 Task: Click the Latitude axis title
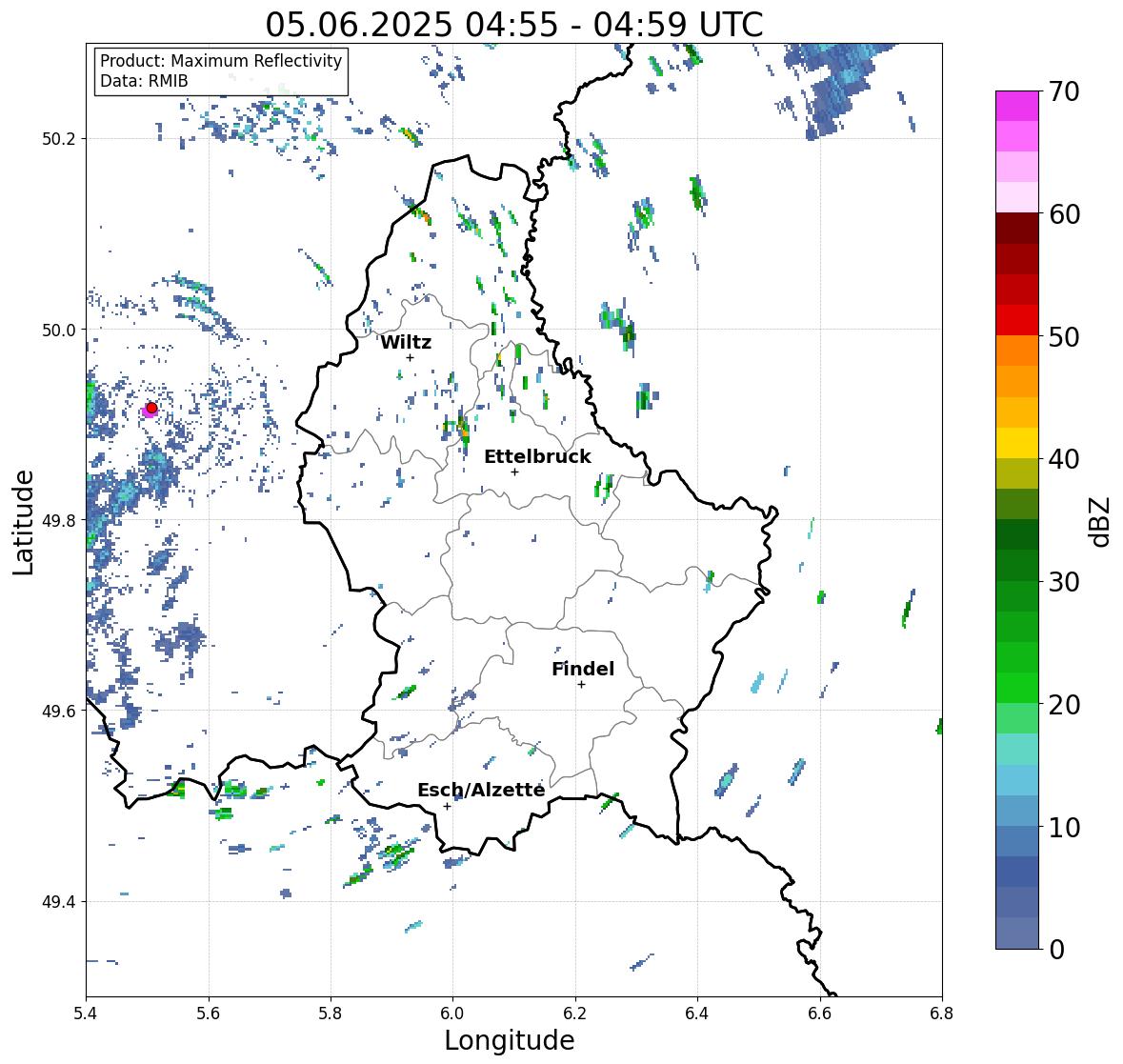coord(23,522)
